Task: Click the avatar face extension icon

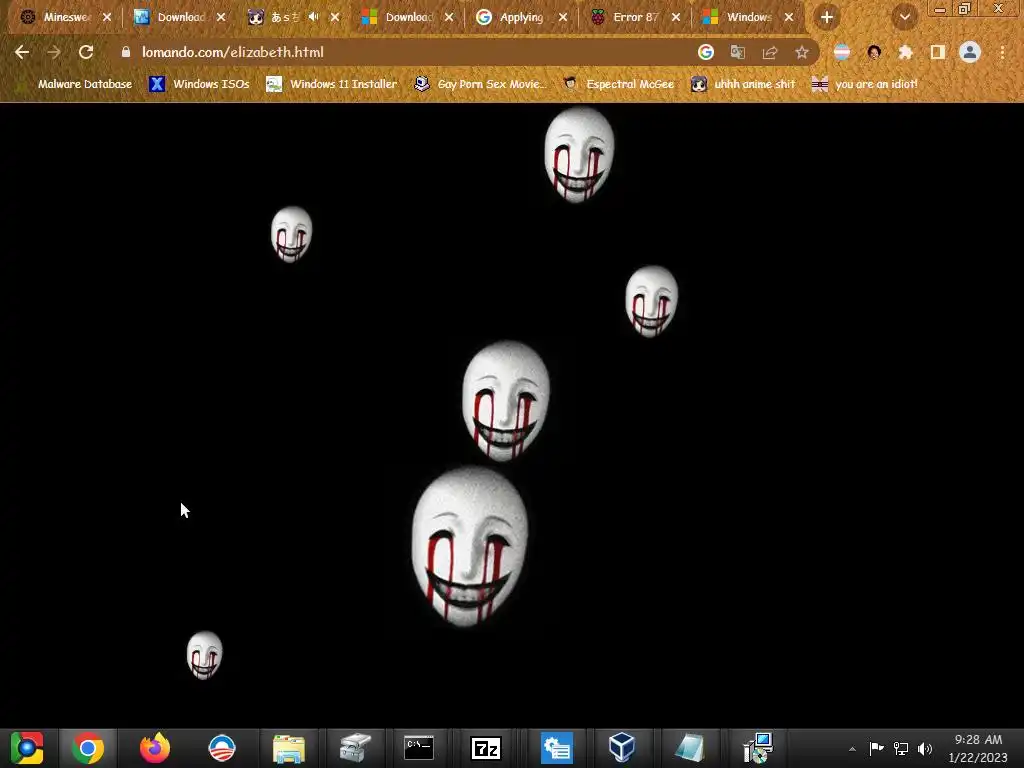Action: (874, 52)
